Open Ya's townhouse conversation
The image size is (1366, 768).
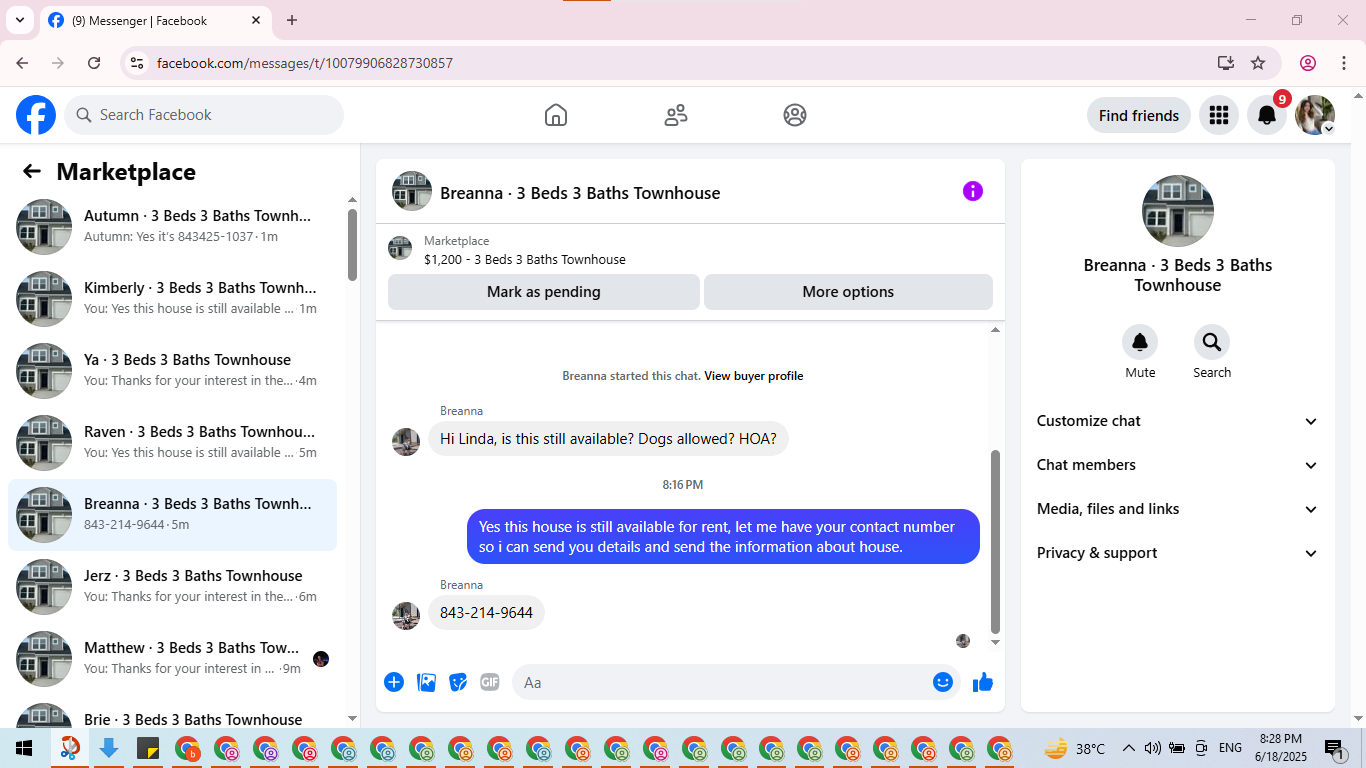click(x=172, y=371)
